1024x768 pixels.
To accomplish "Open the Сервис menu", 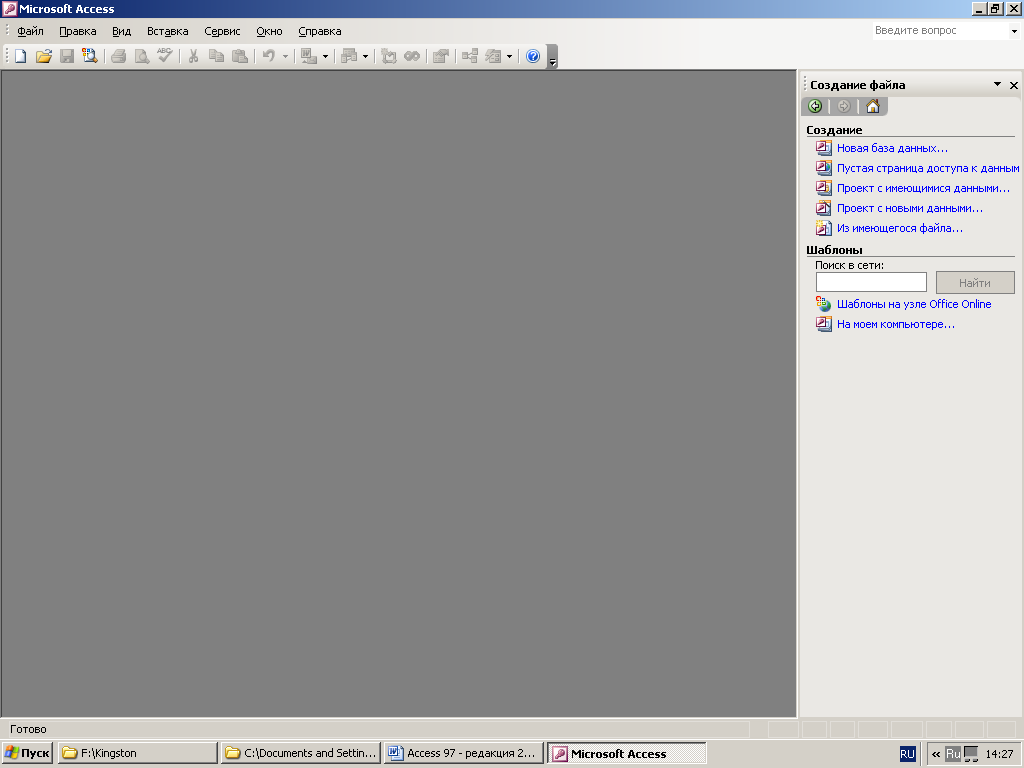I will (x=222, y=31).
